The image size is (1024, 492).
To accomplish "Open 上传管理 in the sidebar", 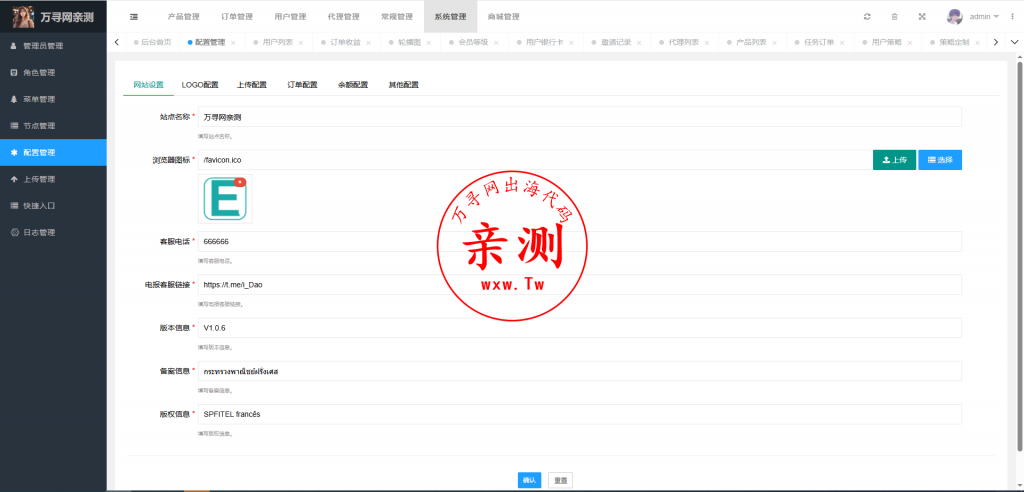I will pyautogui.click(x=53, y=179).
